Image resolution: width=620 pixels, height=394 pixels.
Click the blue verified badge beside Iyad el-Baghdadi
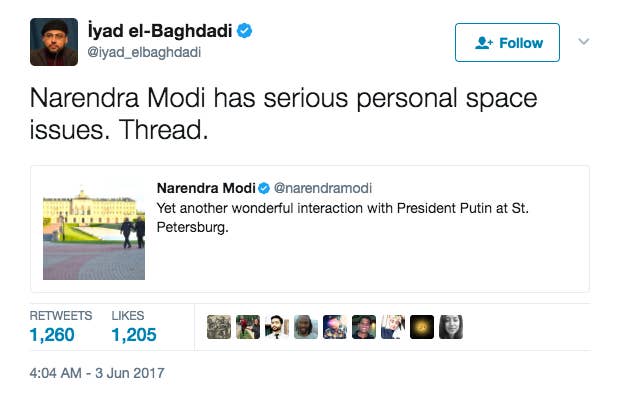coord(244,30)
